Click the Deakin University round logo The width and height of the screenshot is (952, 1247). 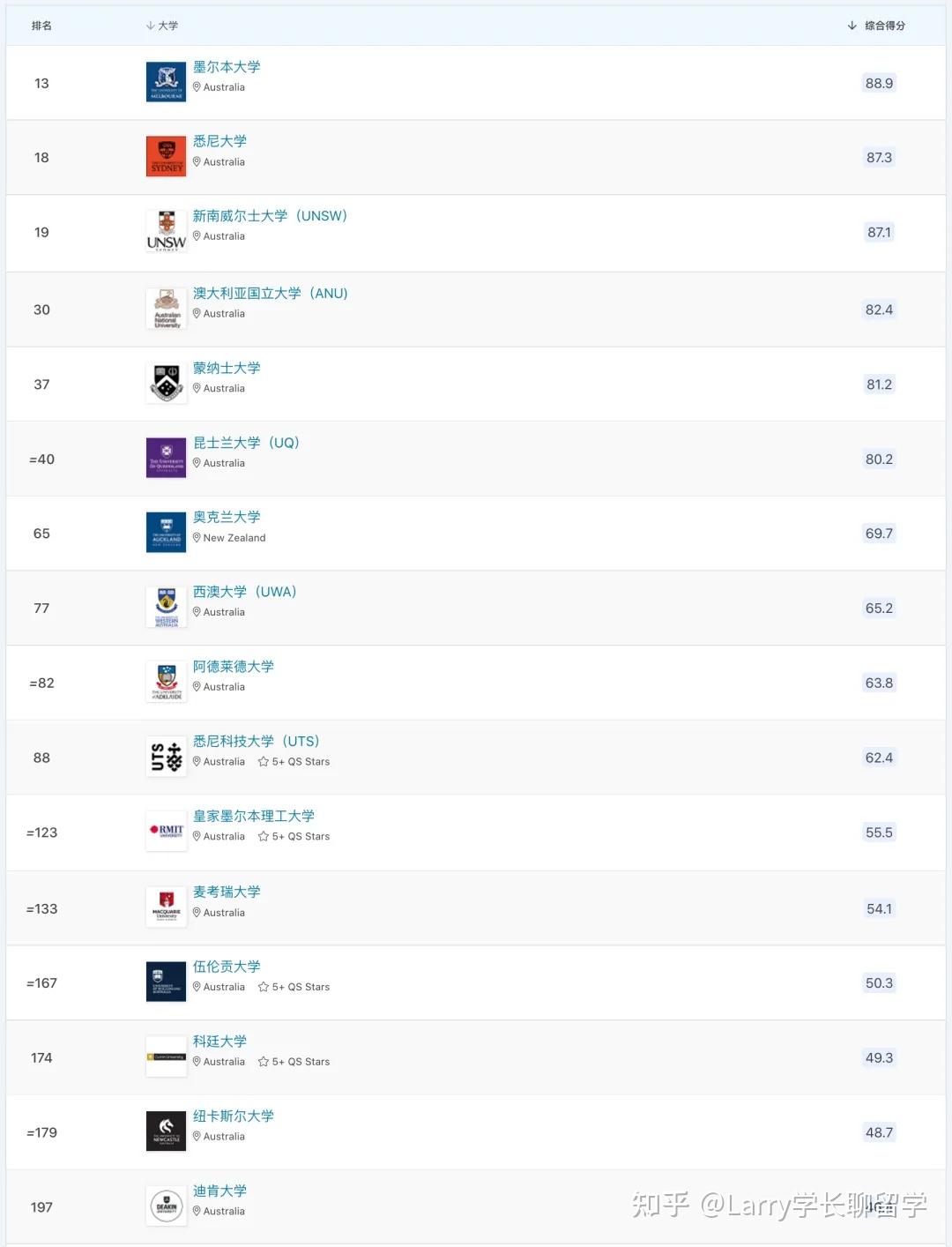[166, 1206]
